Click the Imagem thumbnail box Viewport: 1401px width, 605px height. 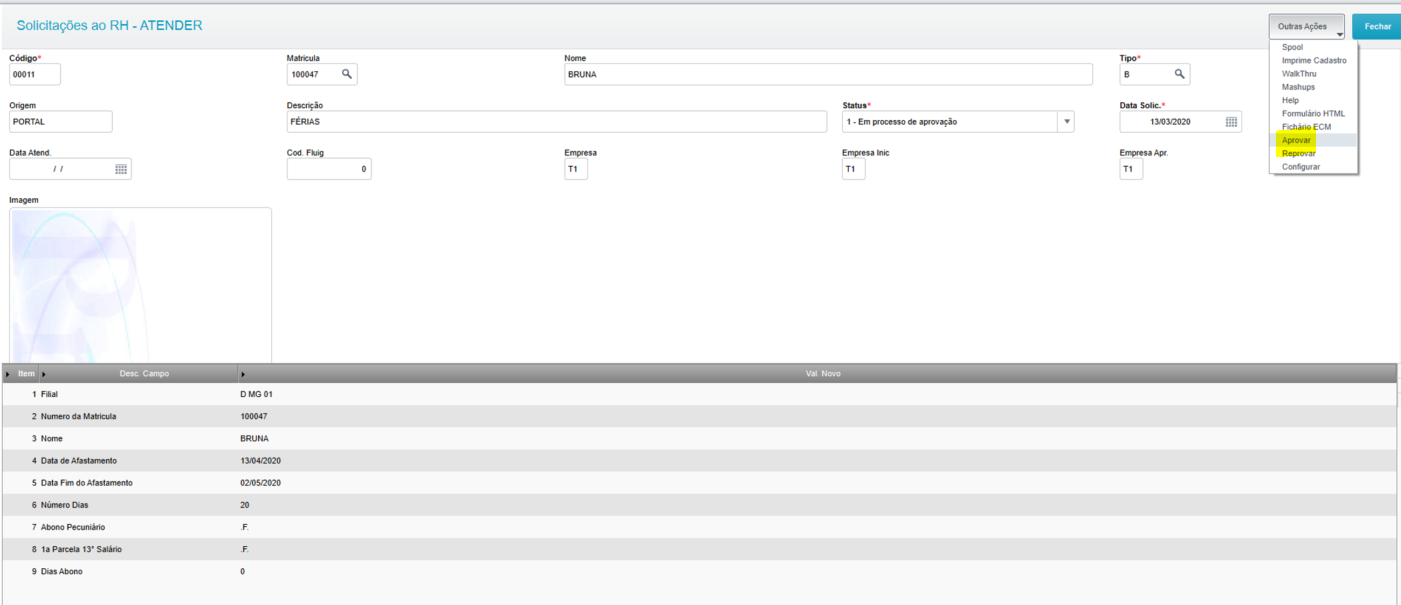click(140, 285)
